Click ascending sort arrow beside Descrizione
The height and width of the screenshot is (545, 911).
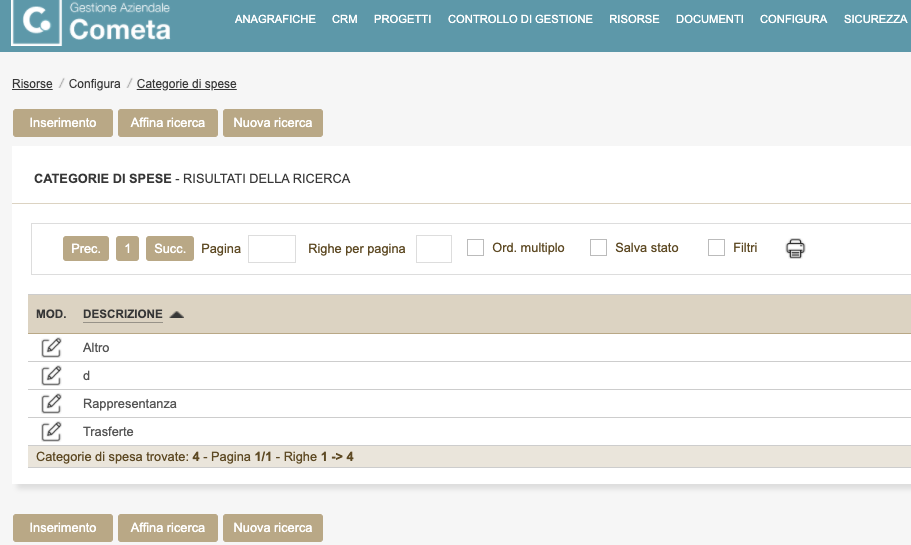177,315
